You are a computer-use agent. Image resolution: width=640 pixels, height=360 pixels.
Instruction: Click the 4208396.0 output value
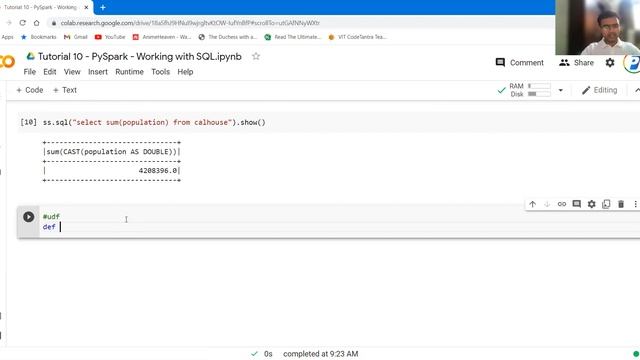tap(158, 171)
